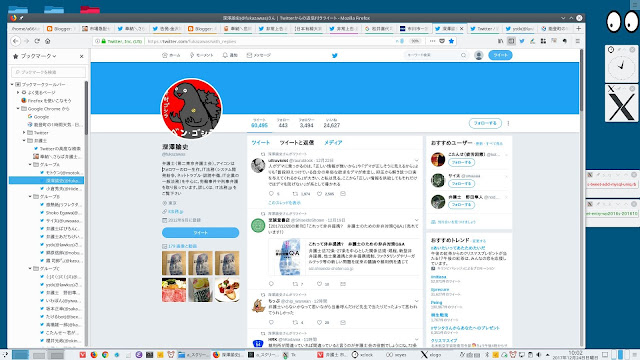
Task: Collapse the グループC bookmark folder
Action: point(30,268)
